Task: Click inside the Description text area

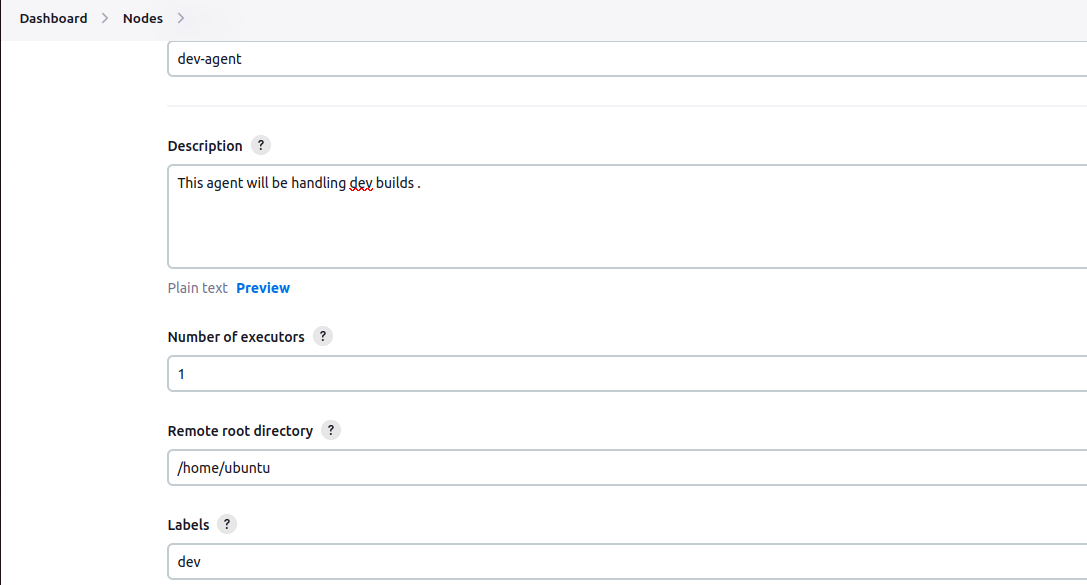Action: tap(627, 216)
